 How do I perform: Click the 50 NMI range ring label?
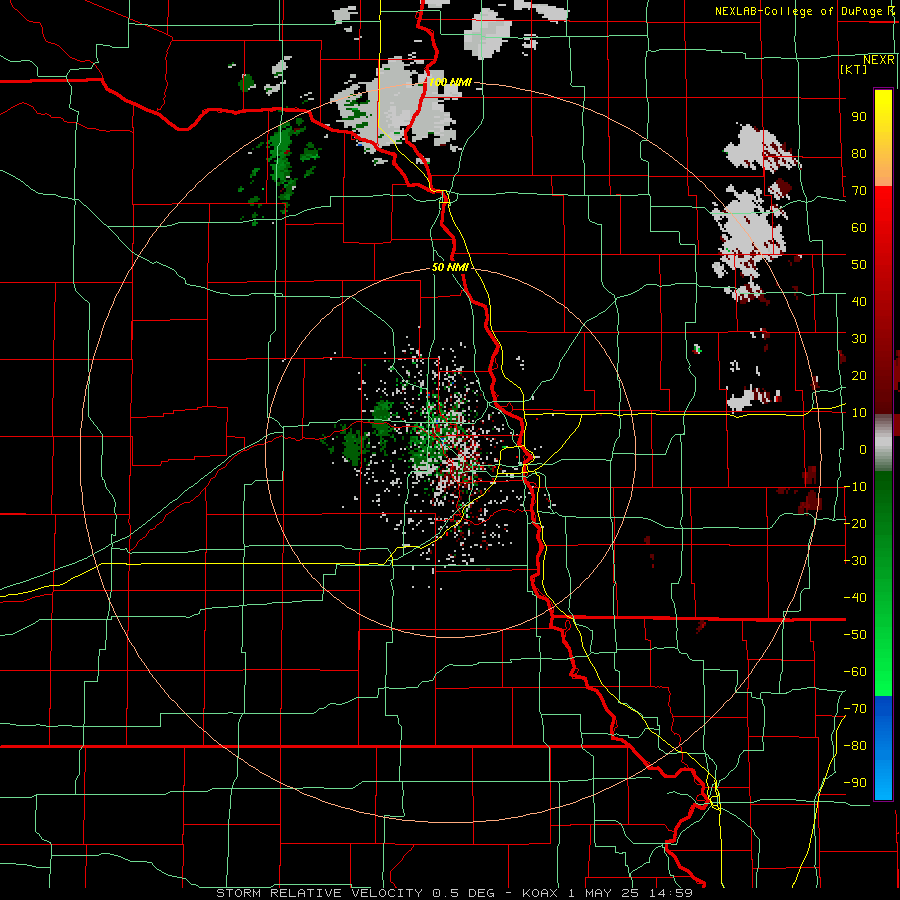tap(451, 267)
